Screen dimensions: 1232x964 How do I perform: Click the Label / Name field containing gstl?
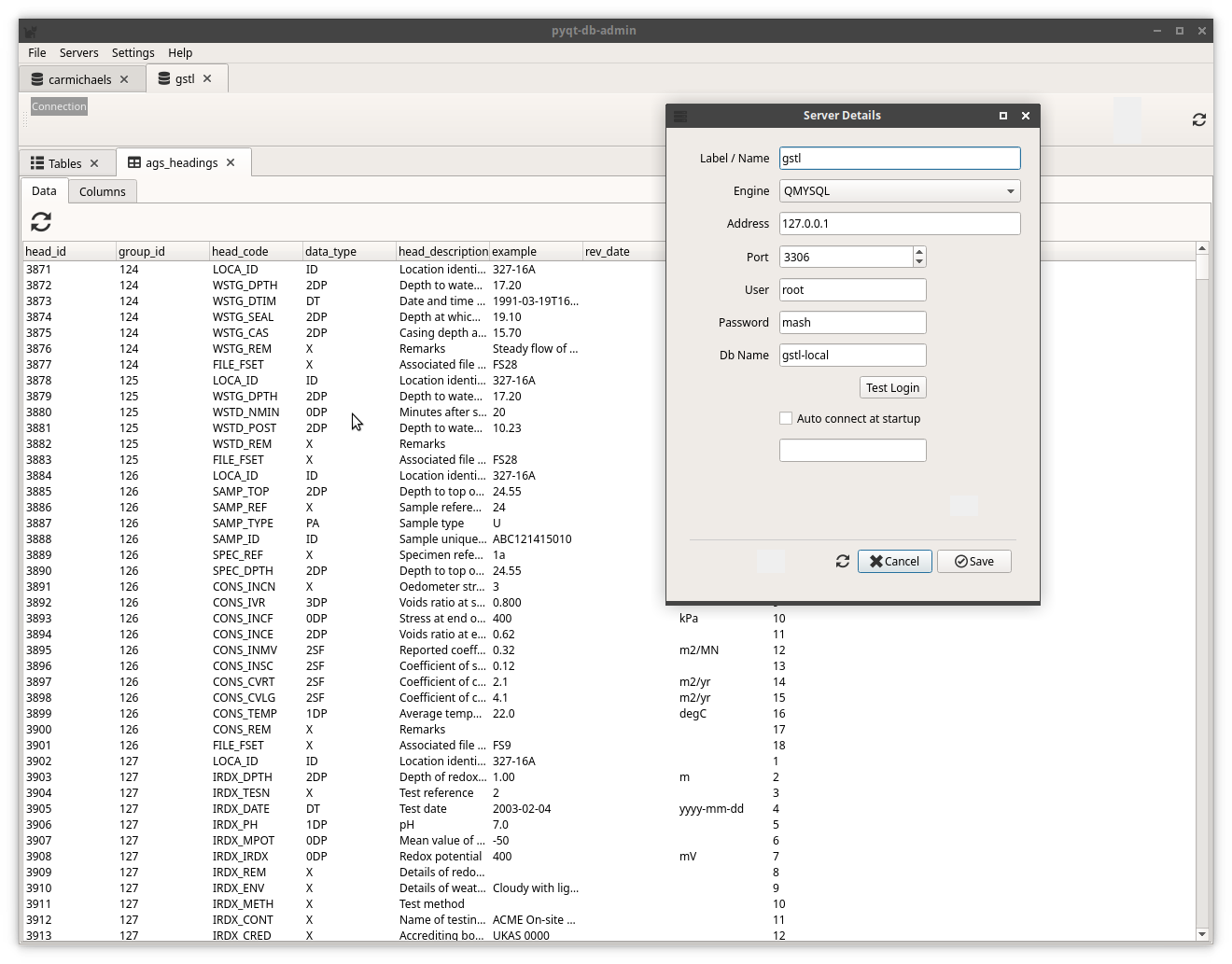pos(900,159)
